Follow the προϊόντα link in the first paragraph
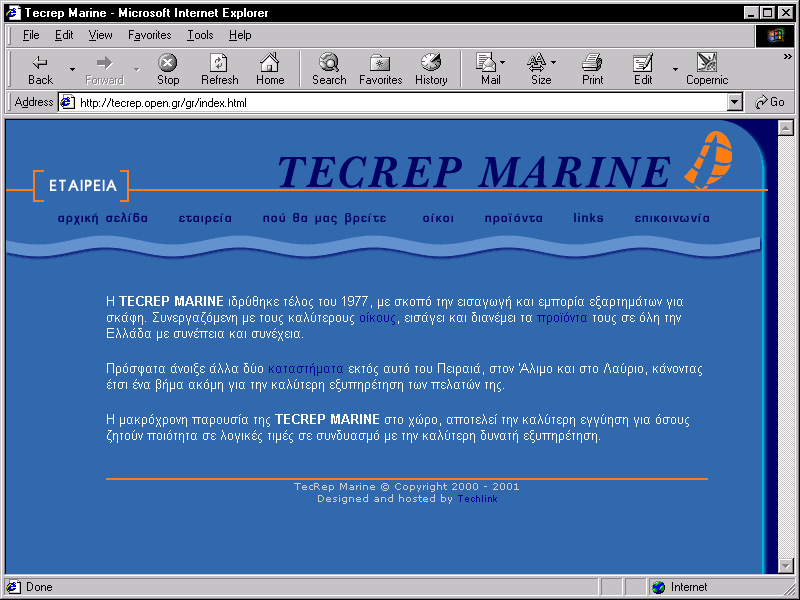 pyautogui.click(x=562, y=318)
